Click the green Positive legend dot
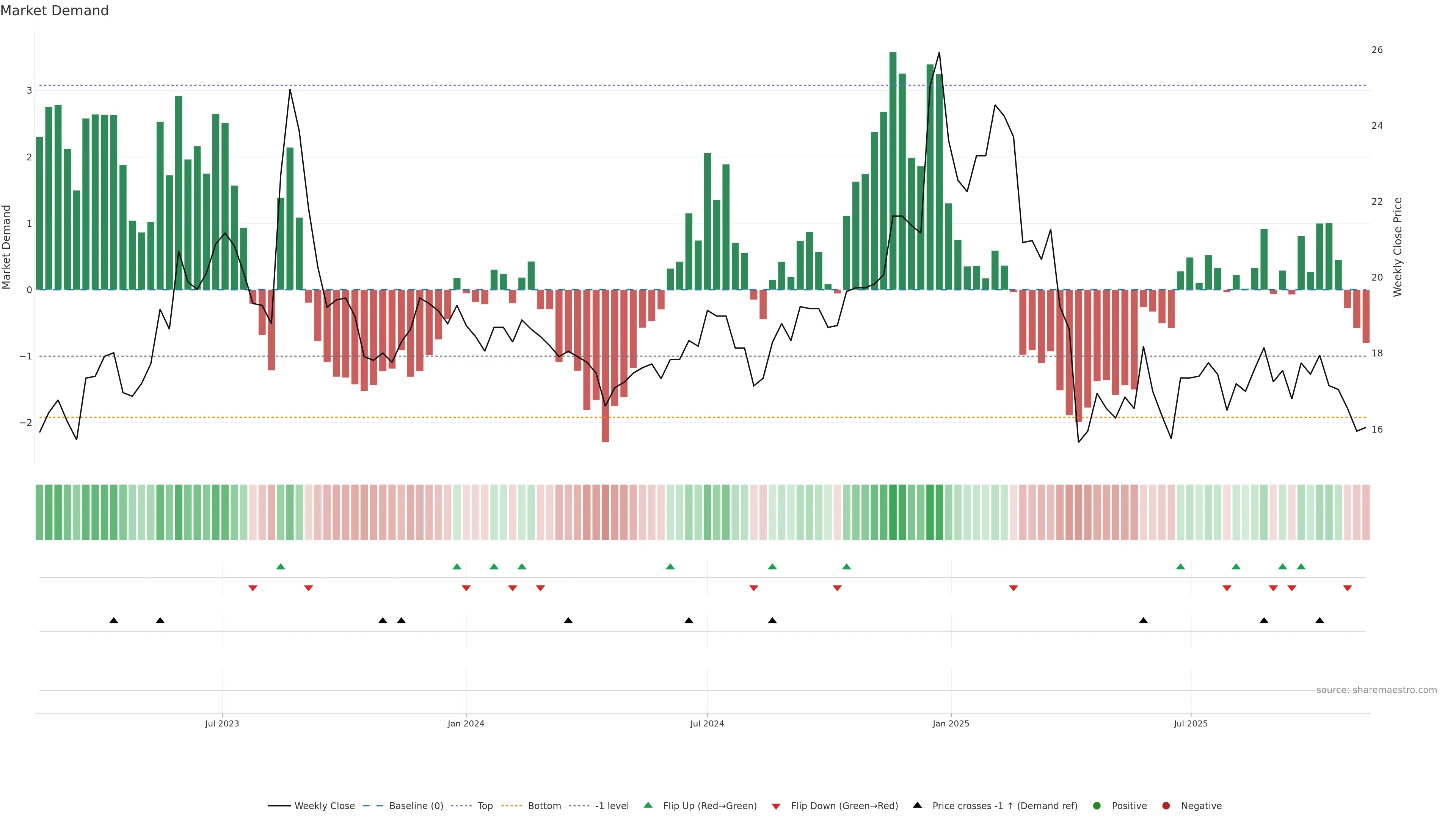Screen dimensions: 1456x819 (1097, 806)
